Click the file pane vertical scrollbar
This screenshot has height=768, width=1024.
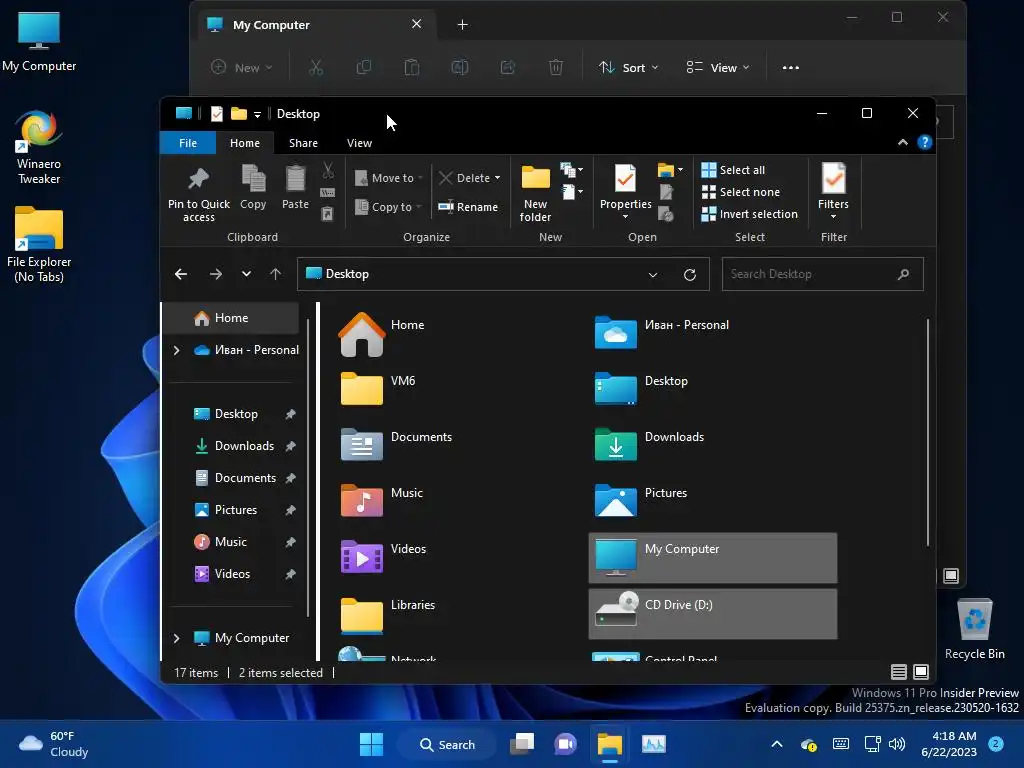(x=927, y=432)
